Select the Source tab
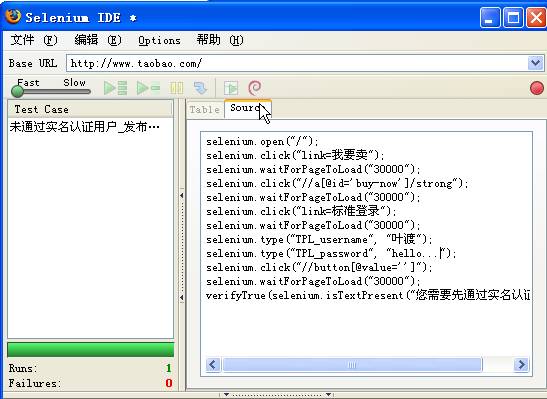Viewport: 547px width, 399px height. click(x=247, y=109)
